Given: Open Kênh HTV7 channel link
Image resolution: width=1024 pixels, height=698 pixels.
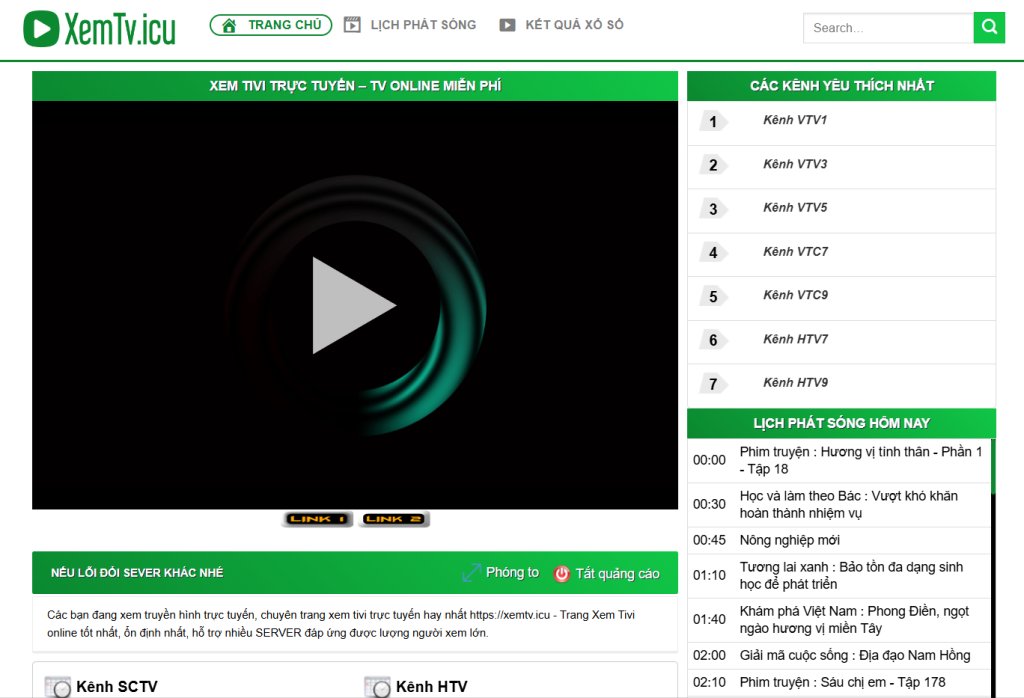Looking at the screenshot, I should (795, 339).
